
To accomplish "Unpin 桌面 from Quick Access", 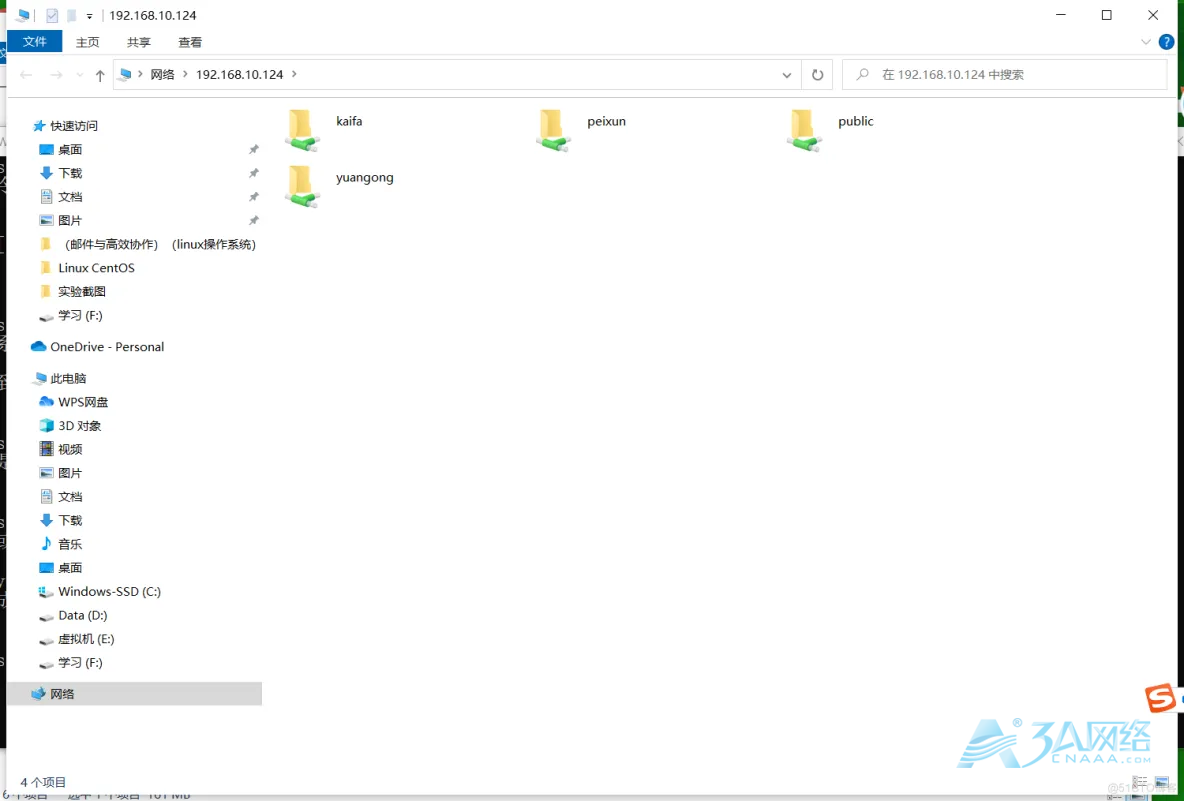I will coord(254,149).
